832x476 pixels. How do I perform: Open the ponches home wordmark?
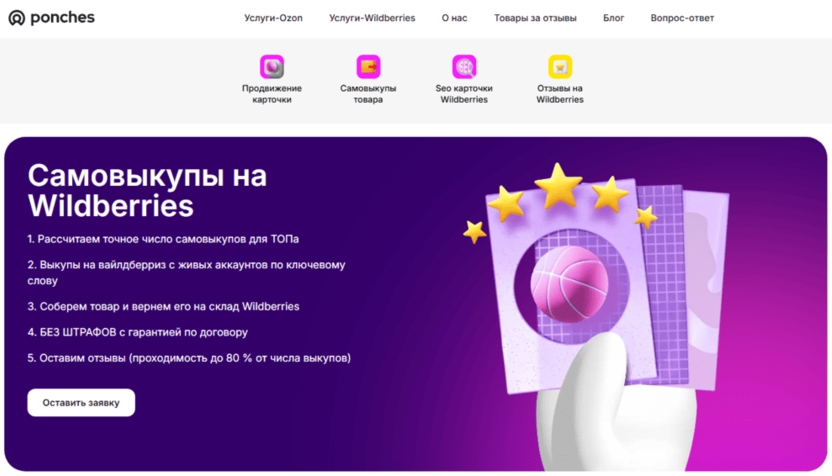pos(62,18)
